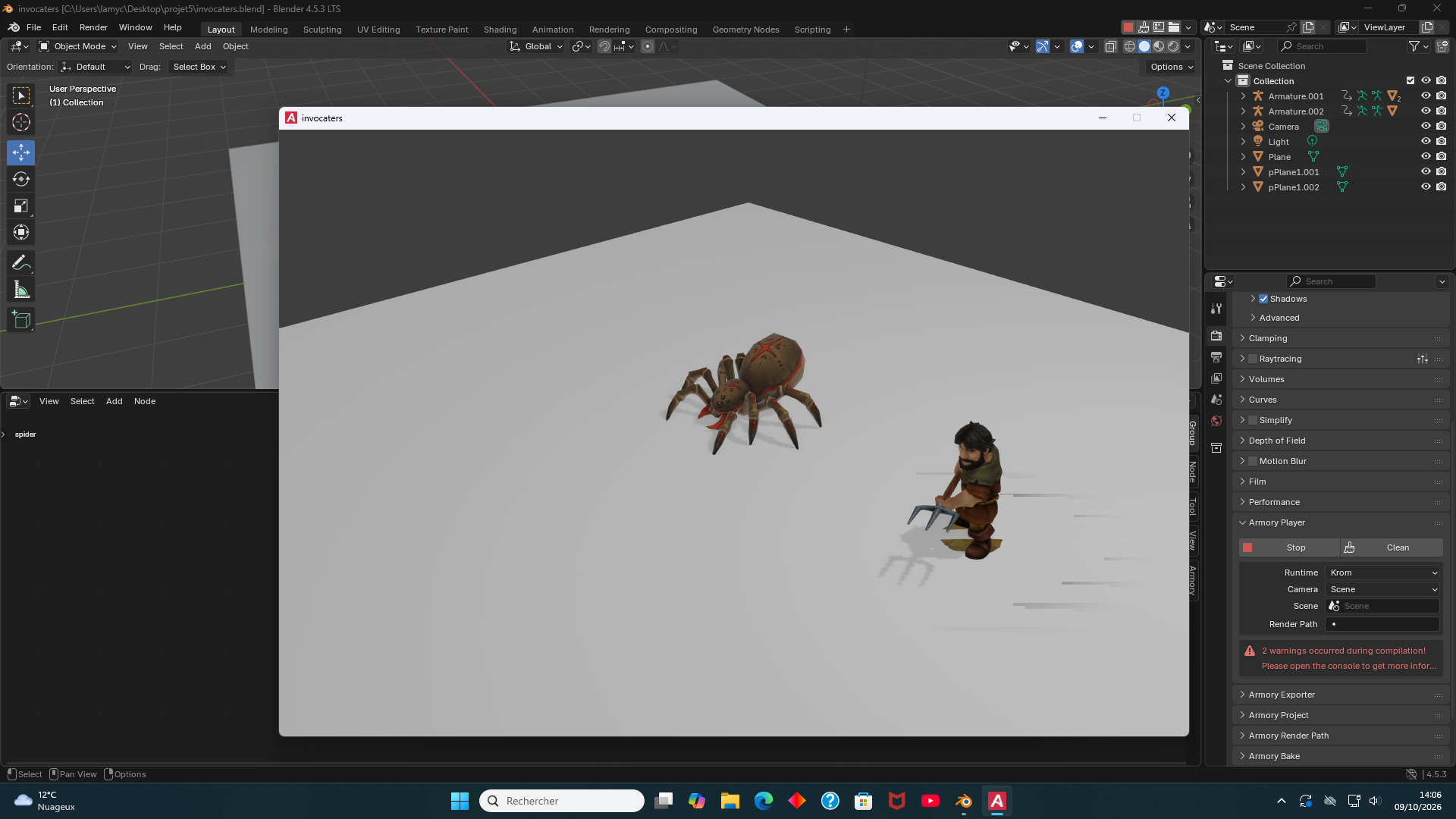Click the outliner Search field
The height and width of the screenshot is (819, 1456).
tap(1323, 46)
